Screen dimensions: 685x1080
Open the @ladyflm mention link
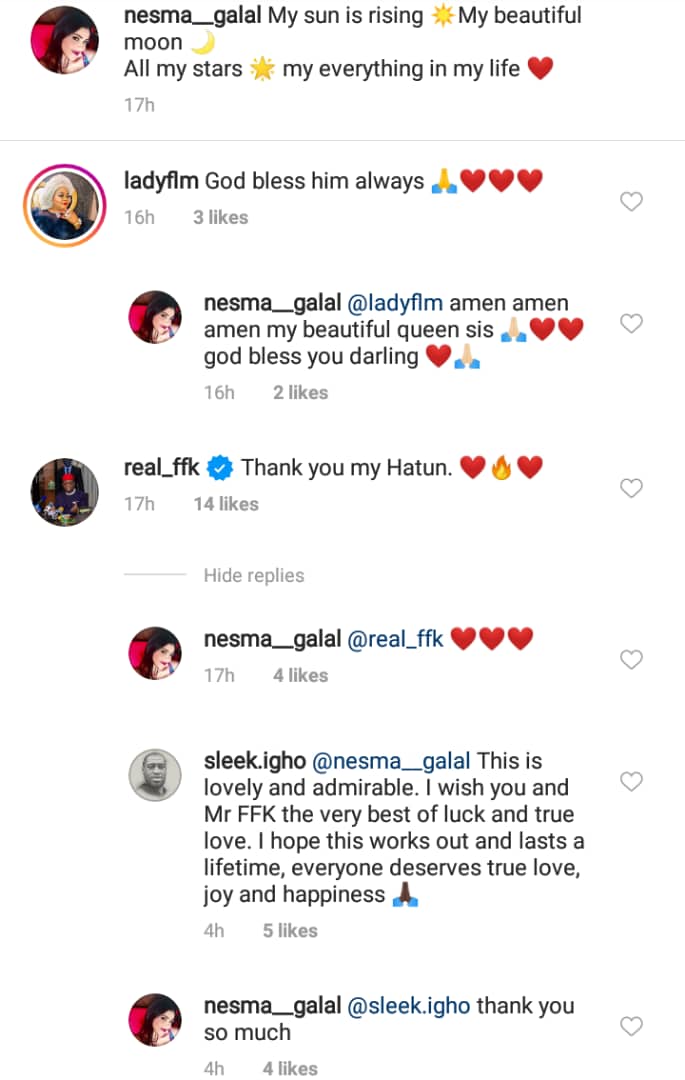tap(397, 303)
